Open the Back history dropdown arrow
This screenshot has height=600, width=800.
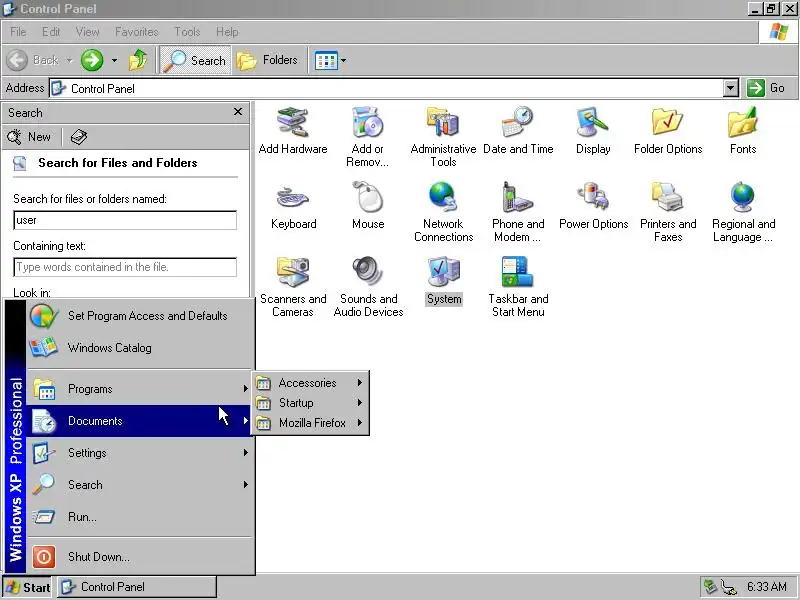click(x=69, y=60)
